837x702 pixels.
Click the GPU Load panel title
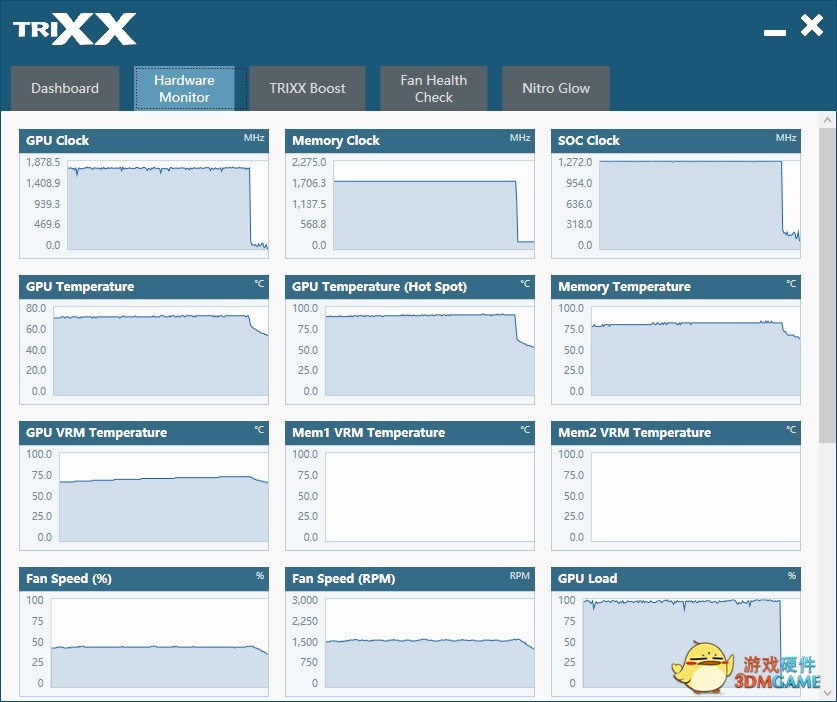coord(587,579)
